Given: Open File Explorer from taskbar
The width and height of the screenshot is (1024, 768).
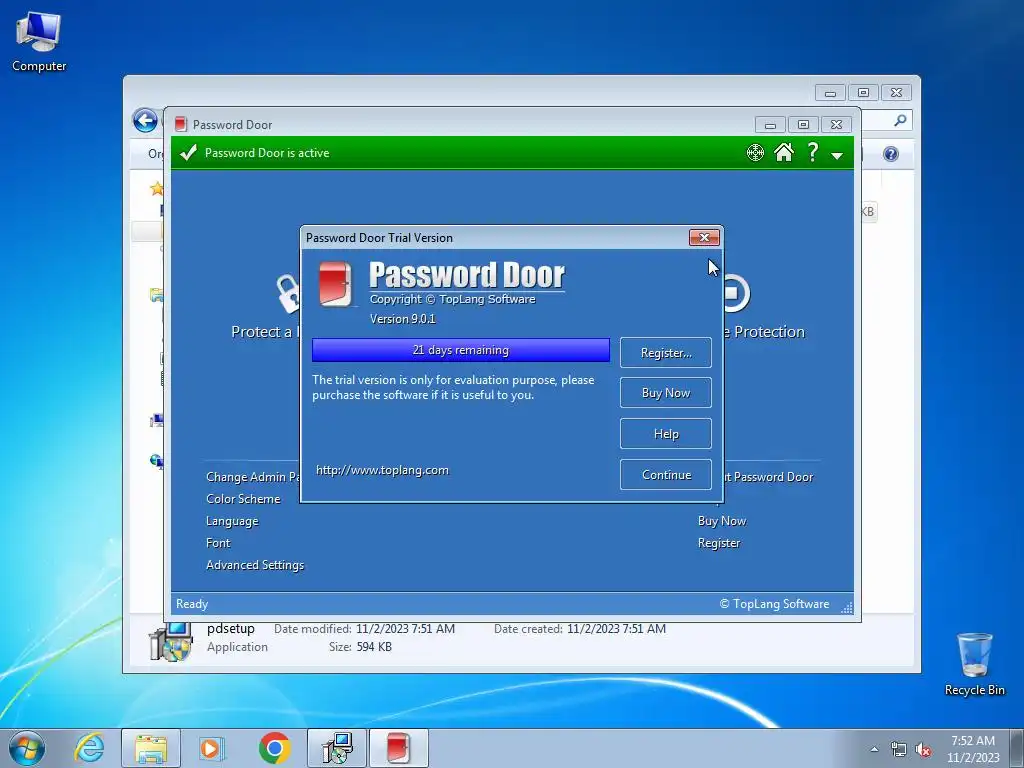Looking at the screenshot, I should [151, 748].
